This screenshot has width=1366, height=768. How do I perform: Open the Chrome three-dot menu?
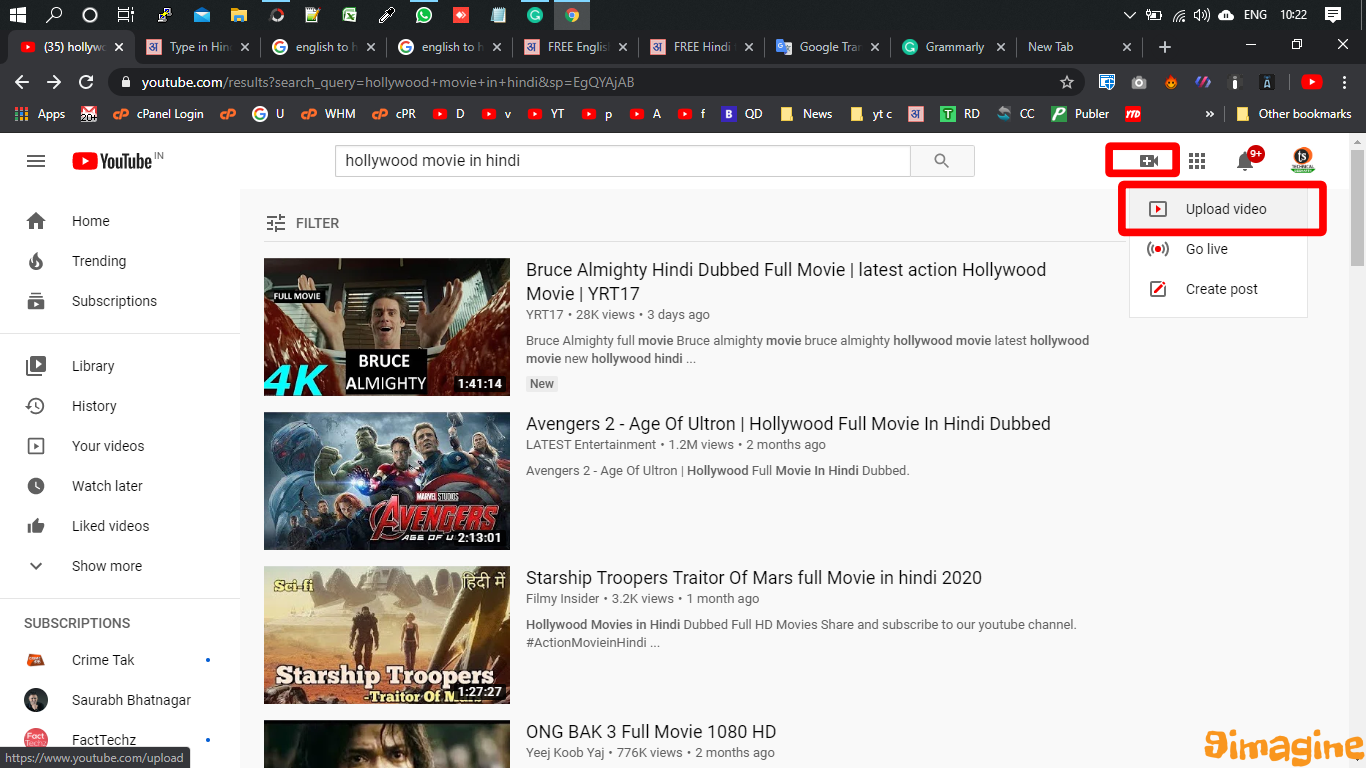pyautogui.click(x=1344, y=82)
